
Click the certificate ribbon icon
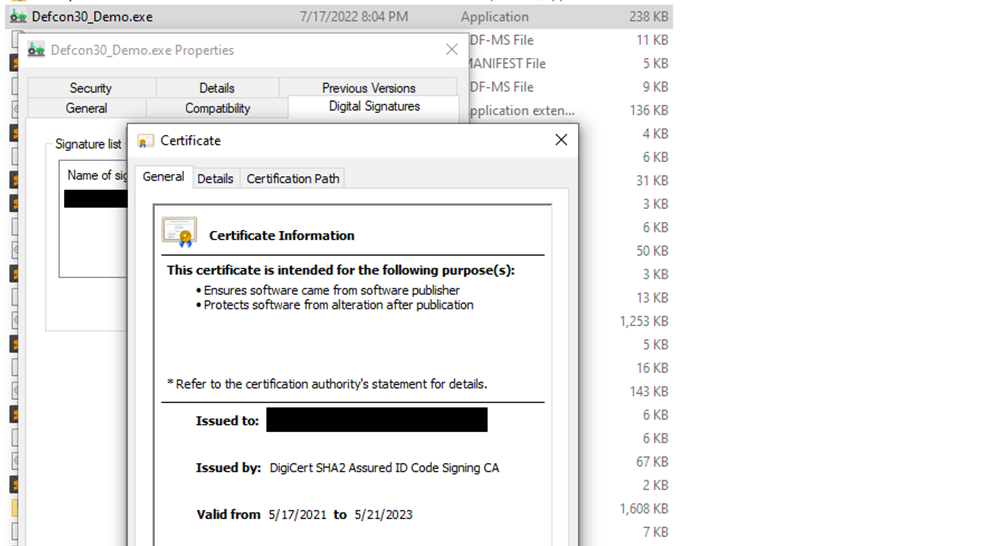[179, 232]
